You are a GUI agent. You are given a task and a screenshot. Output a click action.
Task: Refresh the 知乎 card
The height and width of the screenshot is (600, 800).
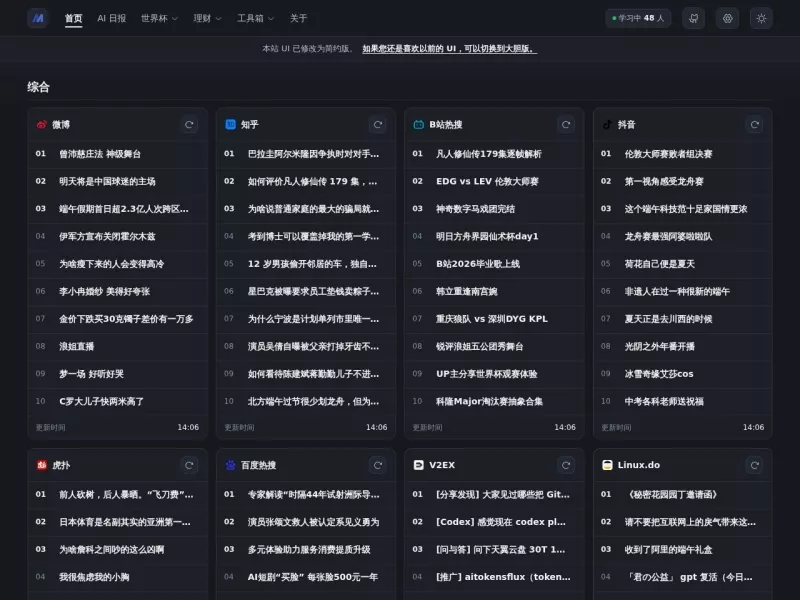(x=378, y=124)
